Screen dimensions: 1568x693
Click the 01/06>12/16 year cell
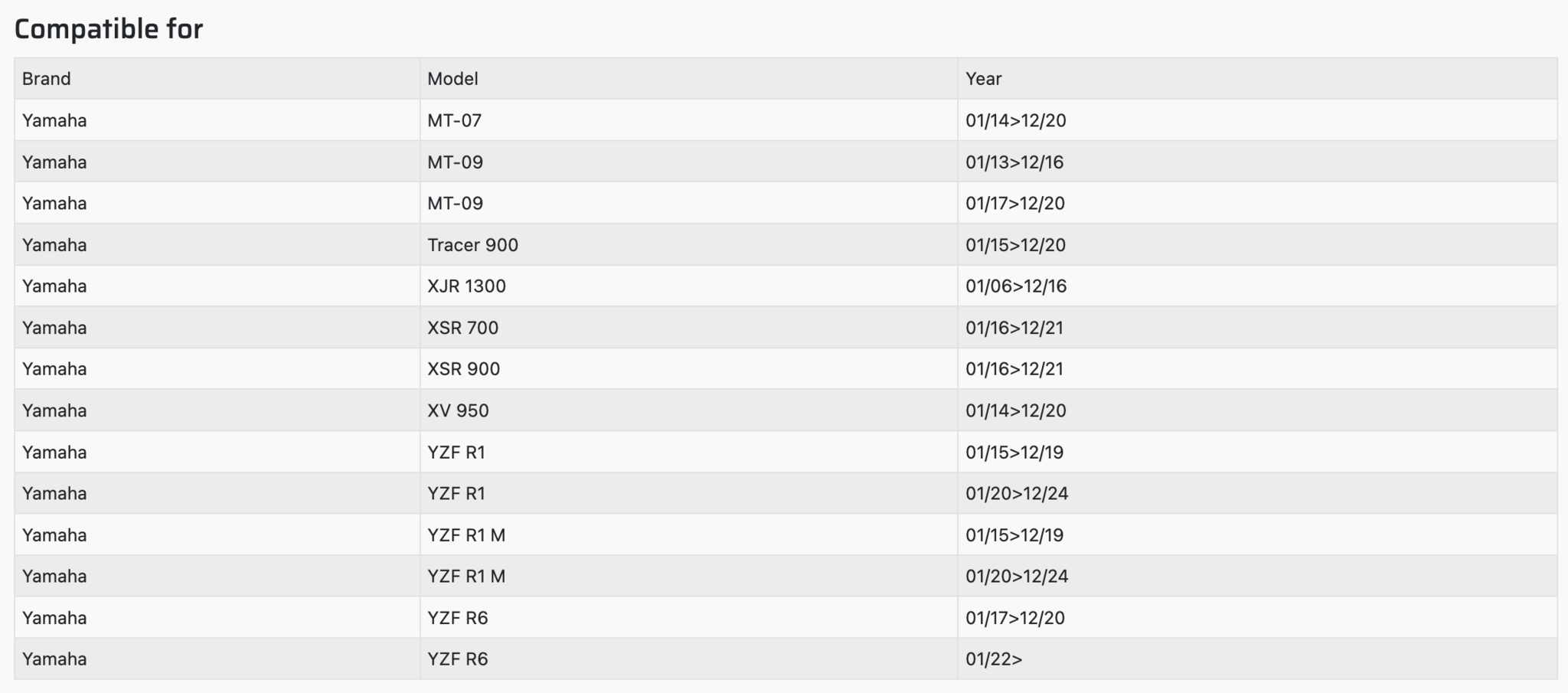pyautogui.click(x=1015, y=286)
